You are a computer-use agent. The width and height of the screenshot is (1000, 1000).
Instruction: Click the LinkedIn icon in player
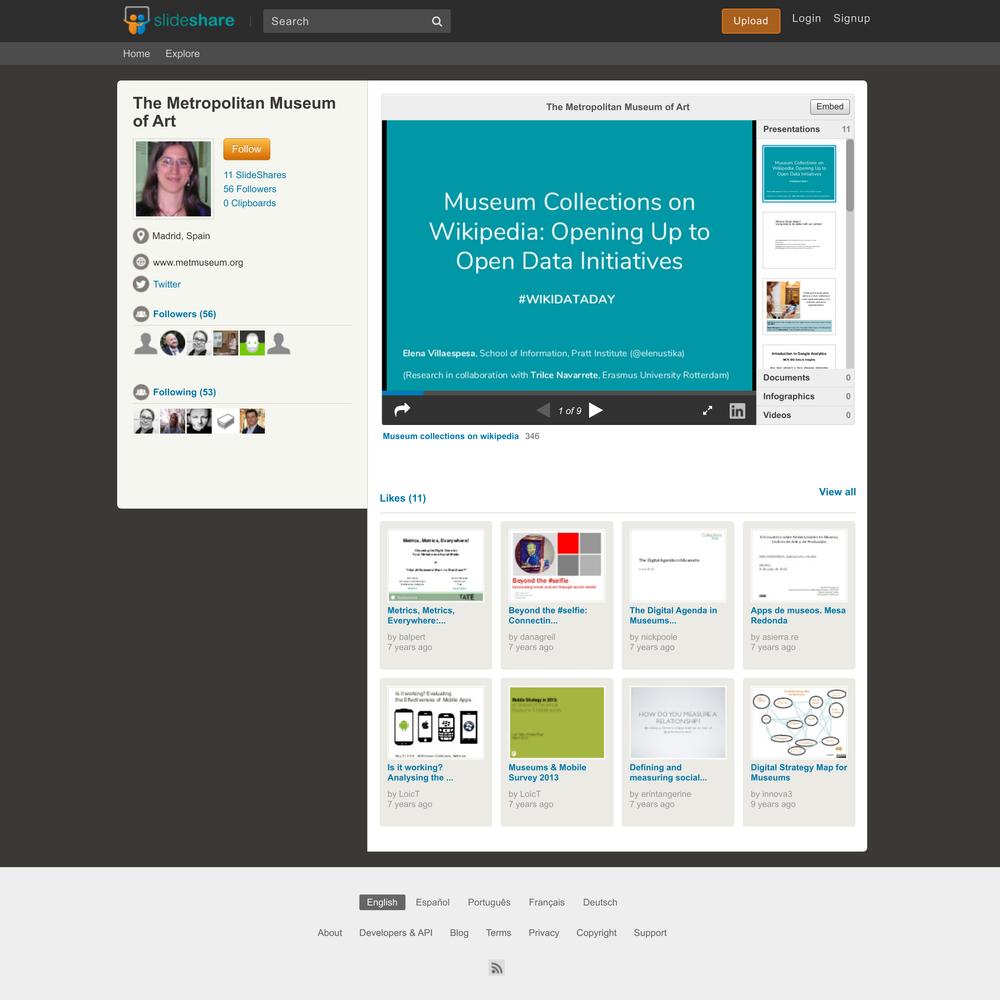(x=737, y=411)
